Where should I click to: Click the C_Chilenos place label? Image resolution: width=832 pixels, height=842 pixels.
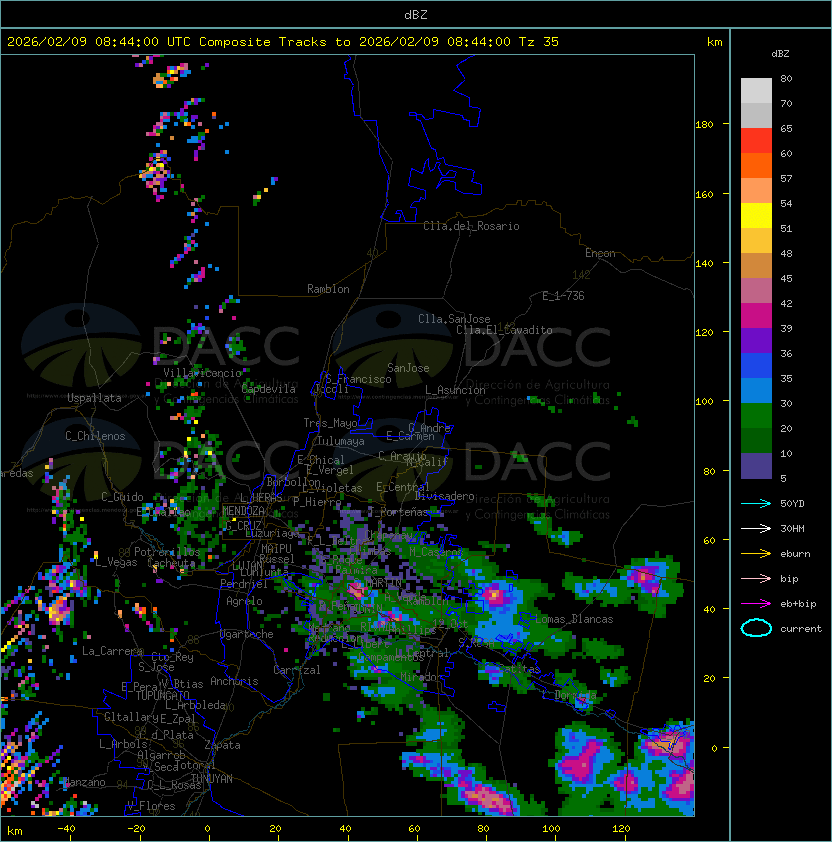[95, 436]
